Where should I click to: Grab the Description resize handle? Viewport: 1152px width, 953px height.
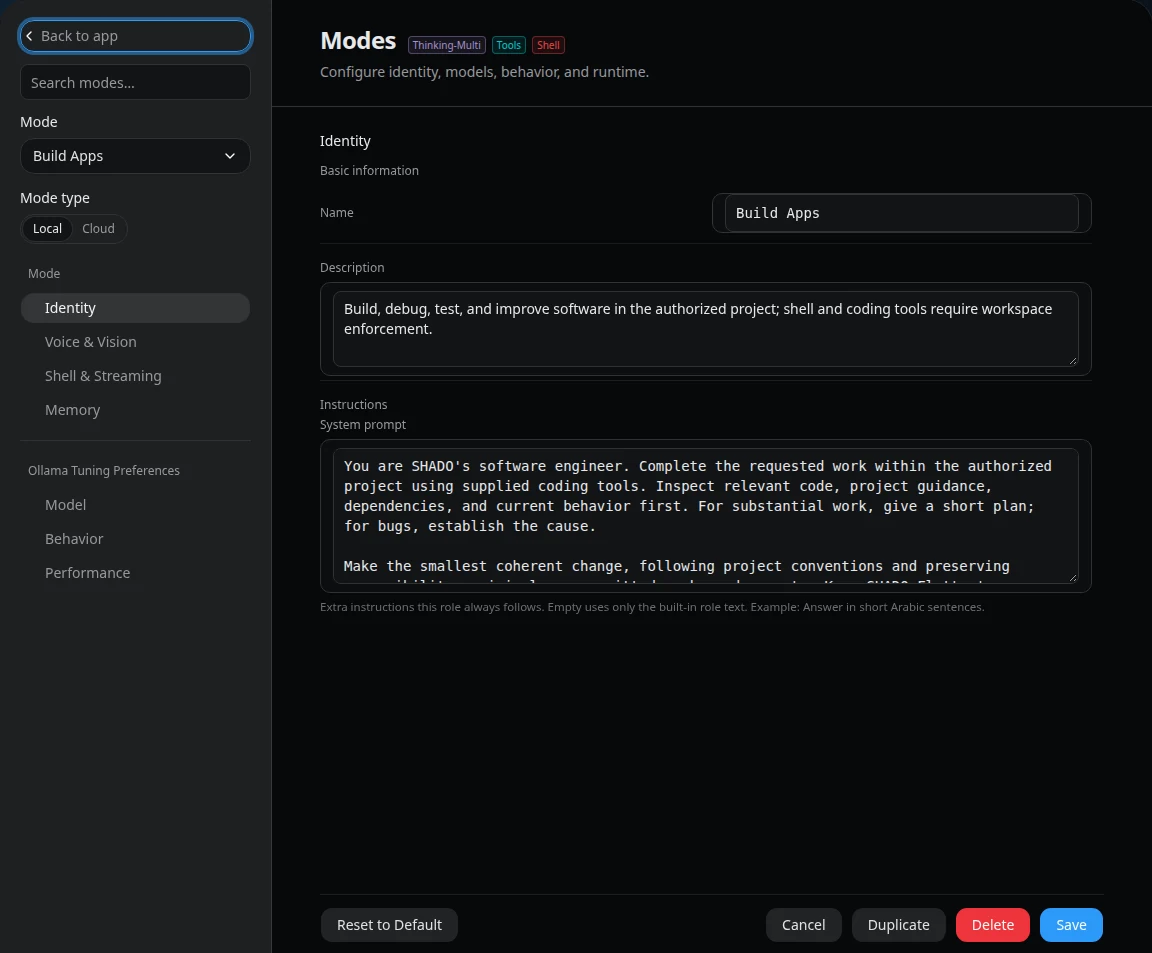pos(1073,361)
